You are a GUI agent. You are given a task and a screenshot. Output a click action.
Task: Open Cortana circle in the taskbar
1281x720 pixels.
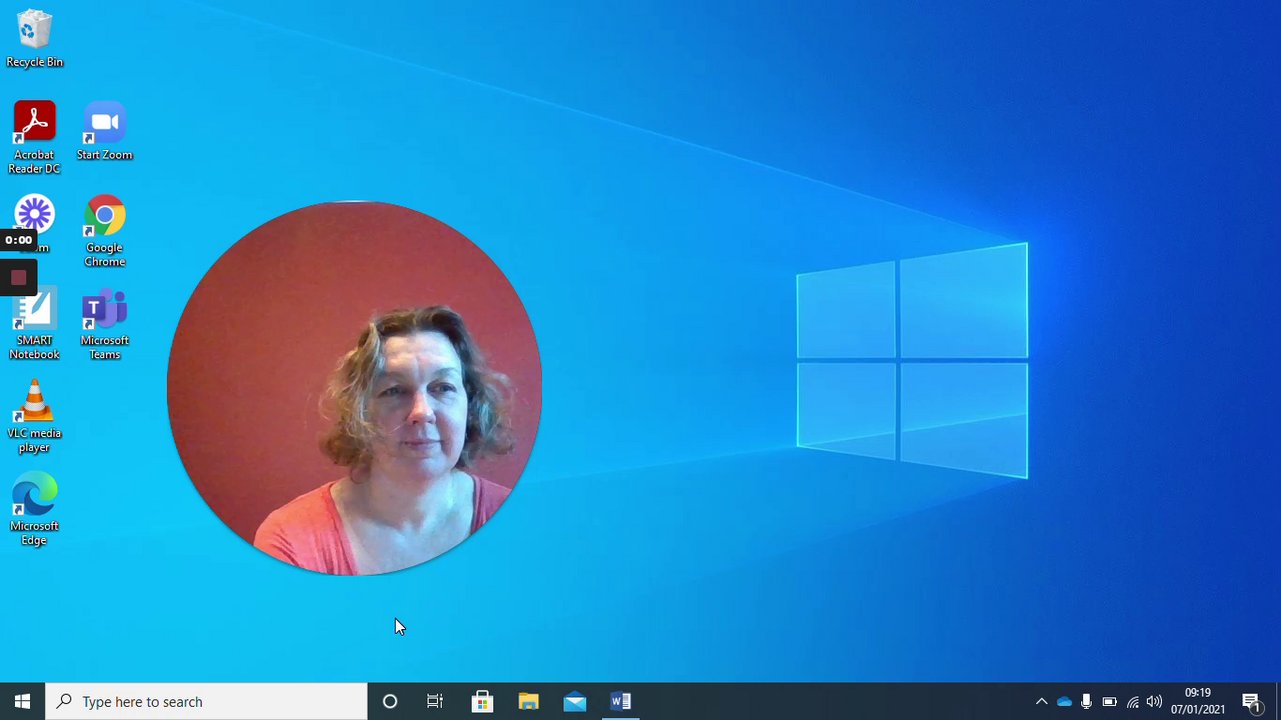390,701
